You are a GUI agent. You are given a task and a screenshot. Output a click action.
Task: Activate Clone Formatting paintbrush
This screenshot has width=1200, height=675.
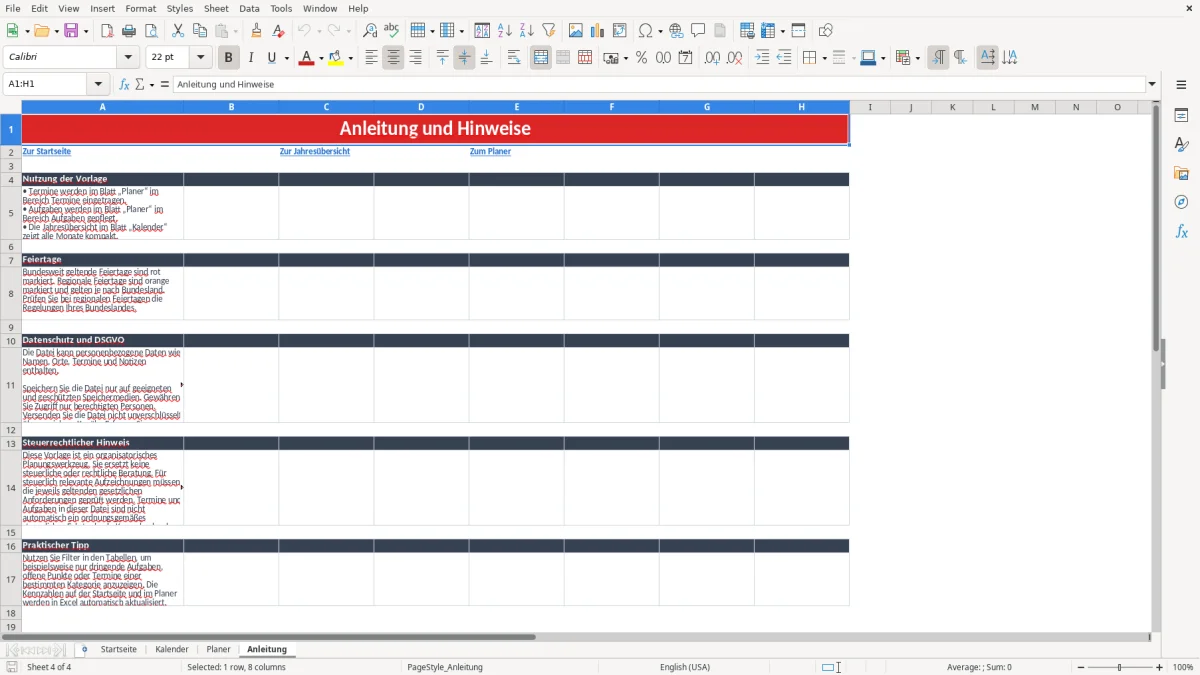[256, 31]
